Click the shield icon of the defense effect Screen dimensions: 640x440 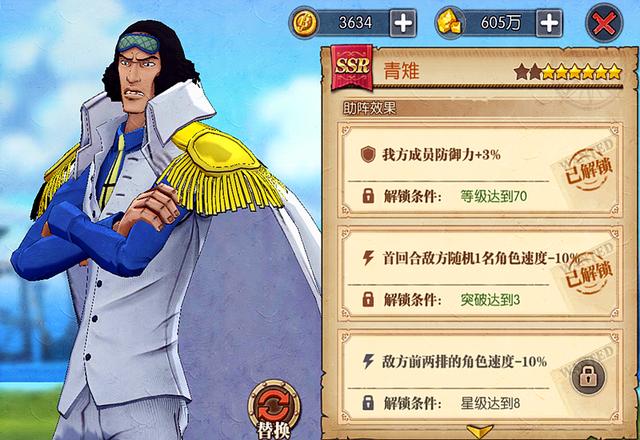point(368,155)
